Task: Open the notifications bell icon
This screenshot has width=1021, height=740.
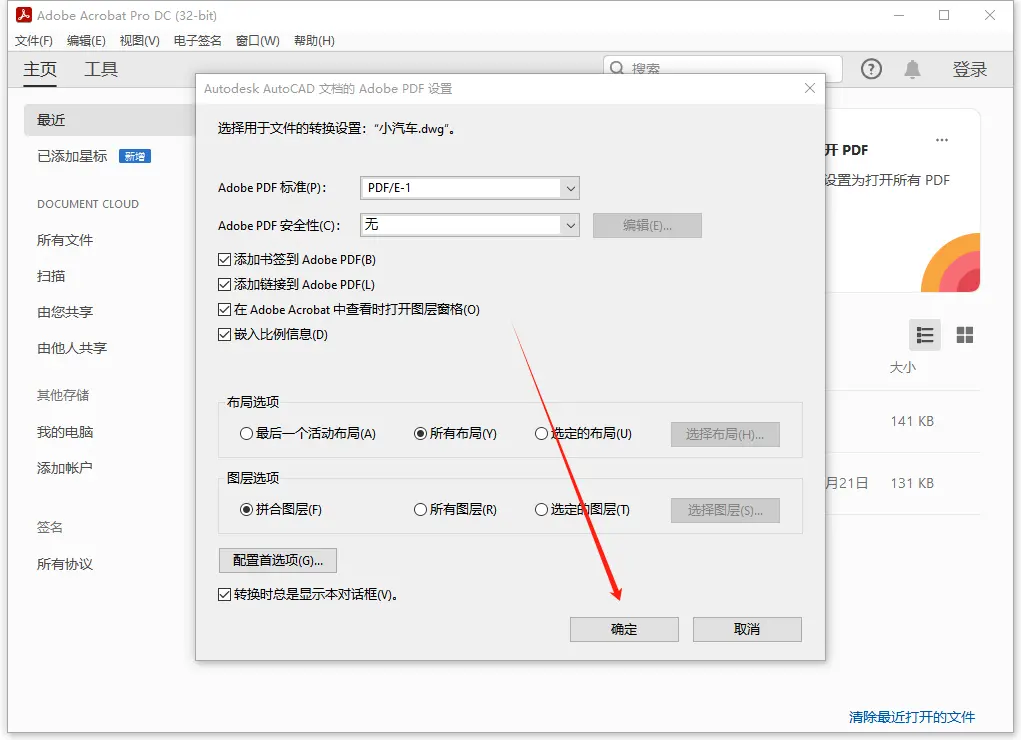Action: [x=912, y=69]
